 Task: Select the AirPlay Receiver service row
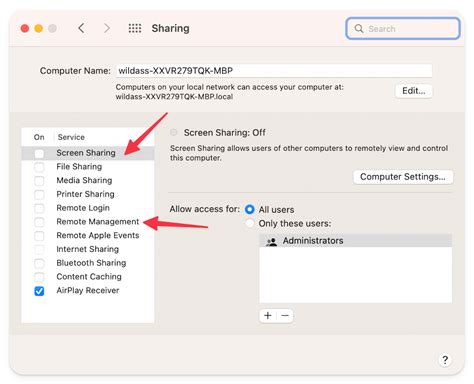(x=88, y=290)
